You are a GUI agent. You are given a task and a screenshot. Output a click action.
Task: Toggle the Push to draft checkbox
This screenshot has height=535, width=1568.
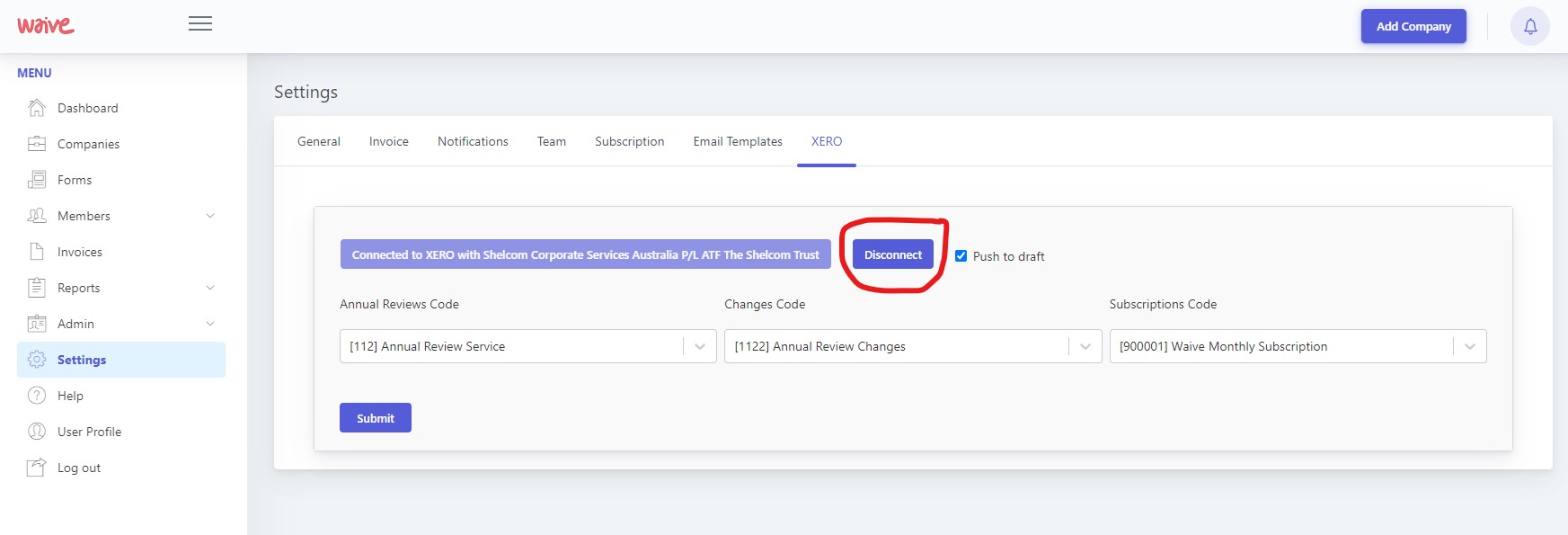tap(961, 256)
